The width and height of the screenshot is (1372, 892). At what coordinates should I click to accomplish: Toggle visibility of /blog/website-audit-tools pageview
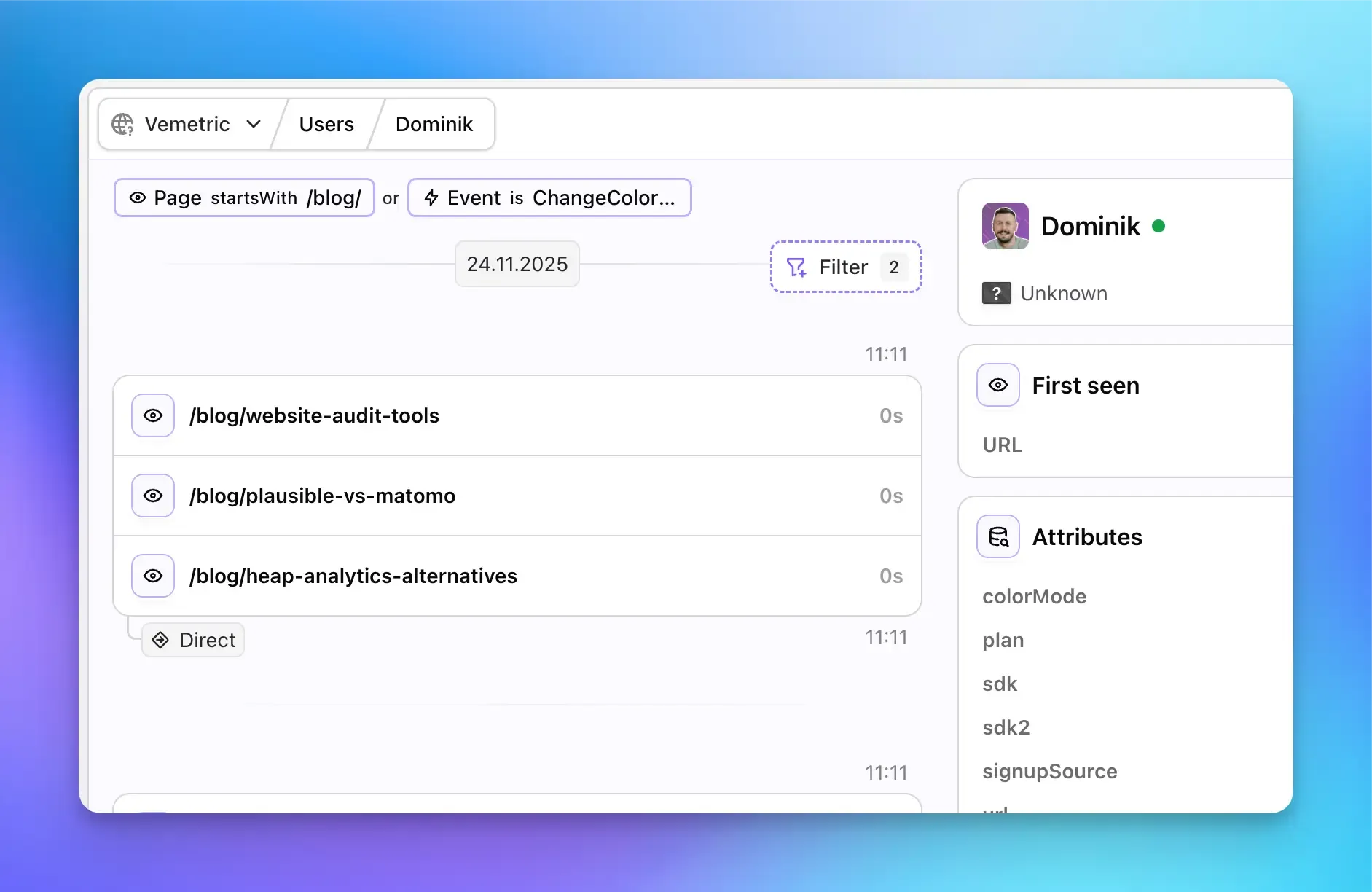(x=152, y=415)
